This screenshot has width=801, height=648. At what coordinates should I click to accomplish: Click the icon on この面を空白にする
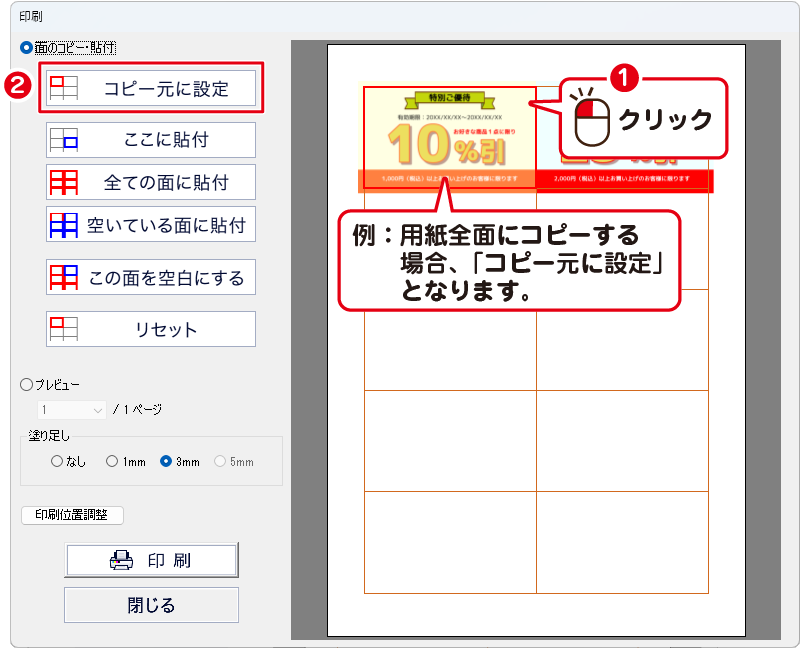(63, 277)
